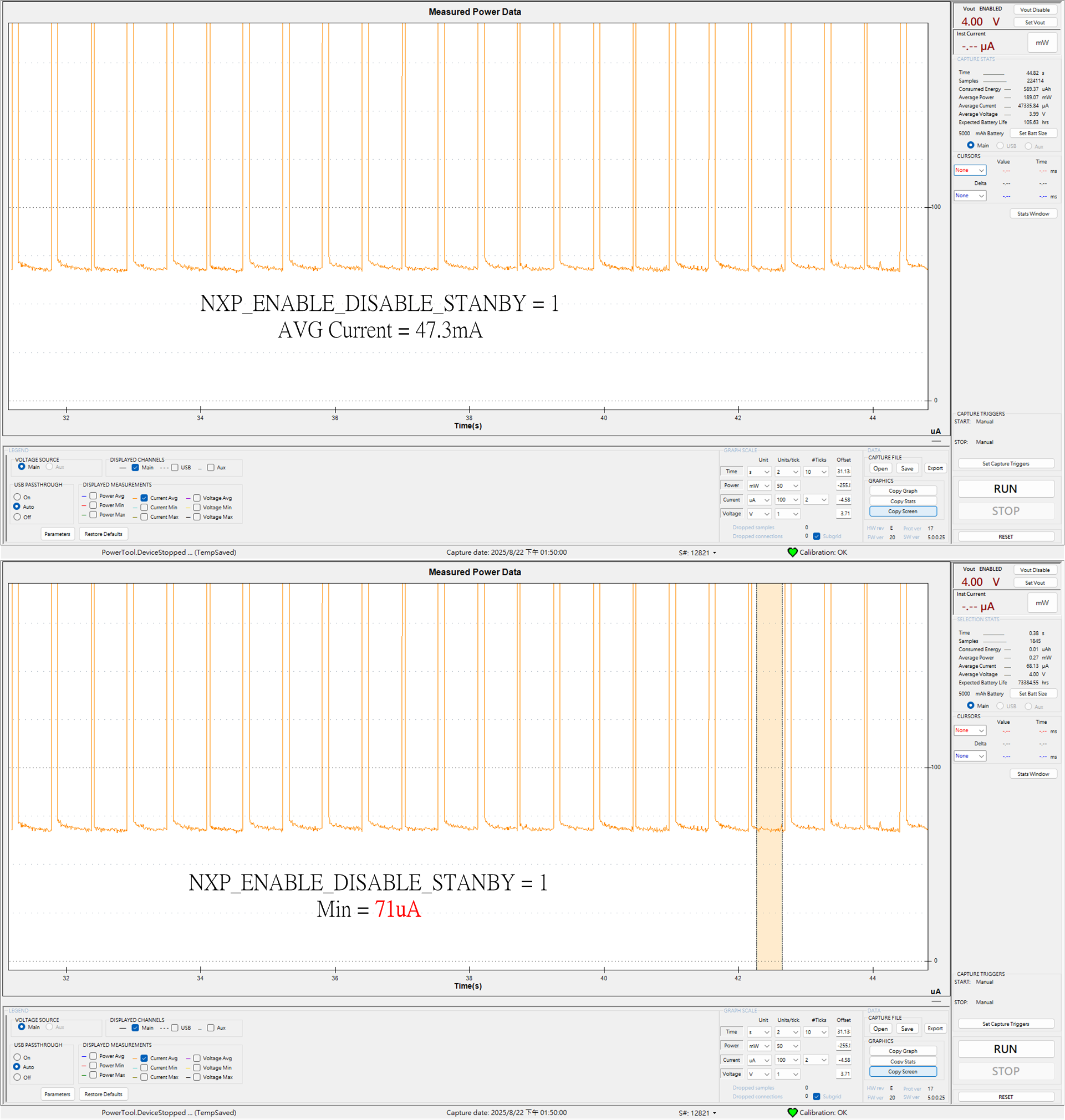
Task: Open the serial number S# 12821 dropdown in top window
Action: click(714, 553)
